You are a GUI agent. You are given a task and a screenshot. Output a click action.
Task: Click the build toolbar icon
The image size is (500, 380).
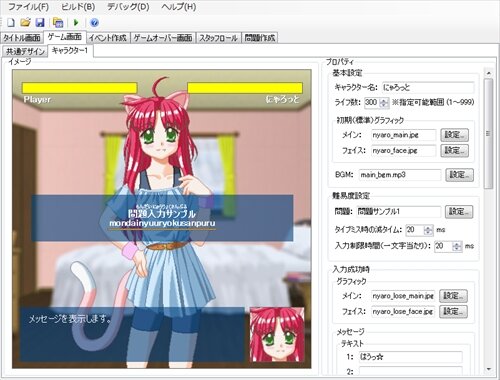(58, 23)
